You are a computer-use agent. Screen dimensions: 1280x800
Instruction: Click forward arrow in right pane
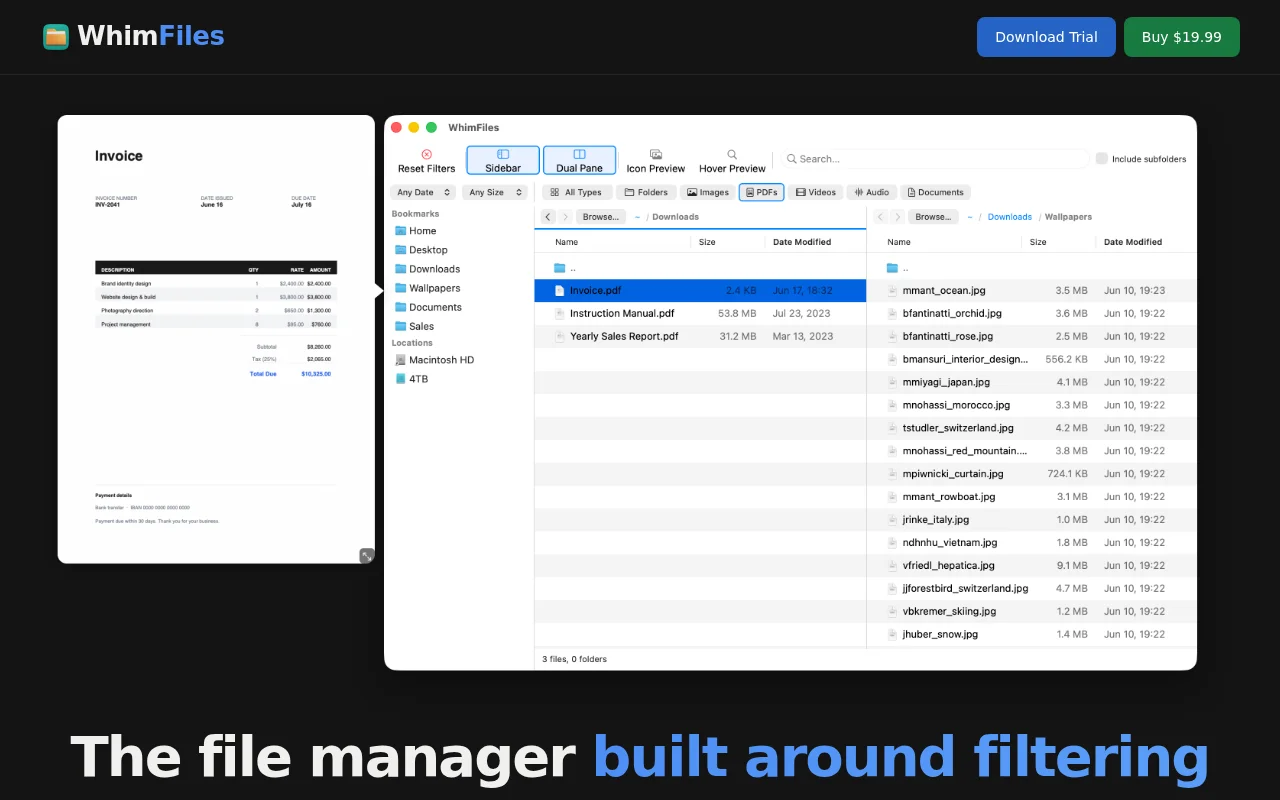click(x=897, y=217)
